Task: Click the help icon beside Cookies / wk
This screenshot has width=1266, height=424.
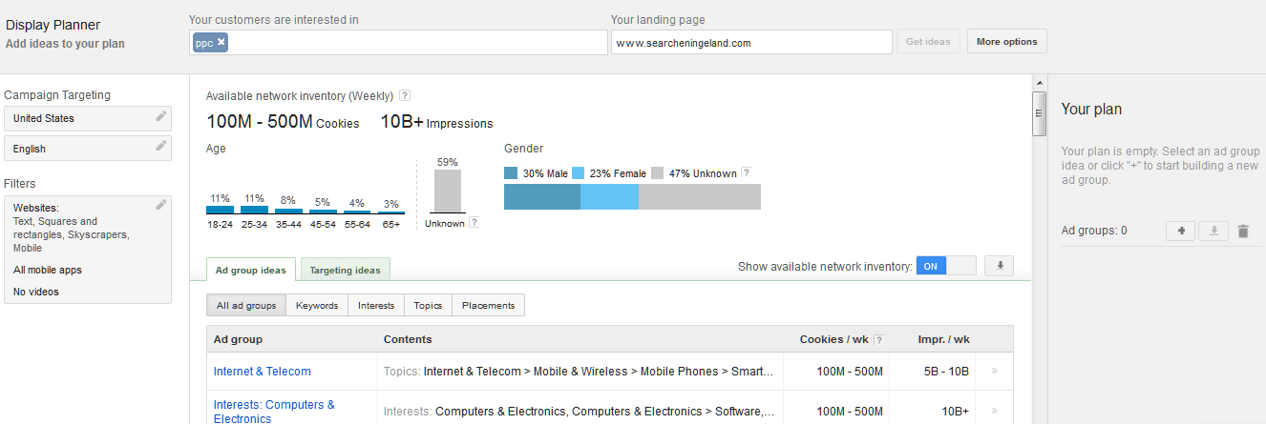Action: 879,340
